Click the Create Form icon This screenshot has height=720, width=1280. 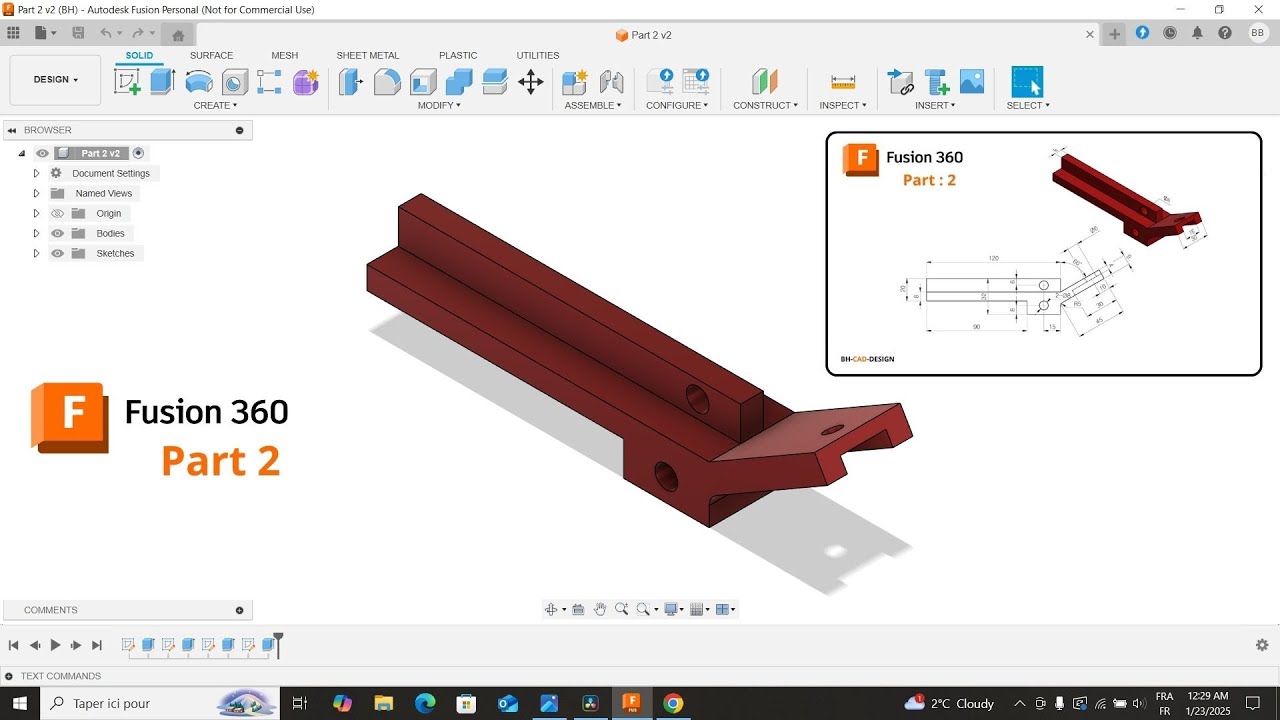pos(305,82)
